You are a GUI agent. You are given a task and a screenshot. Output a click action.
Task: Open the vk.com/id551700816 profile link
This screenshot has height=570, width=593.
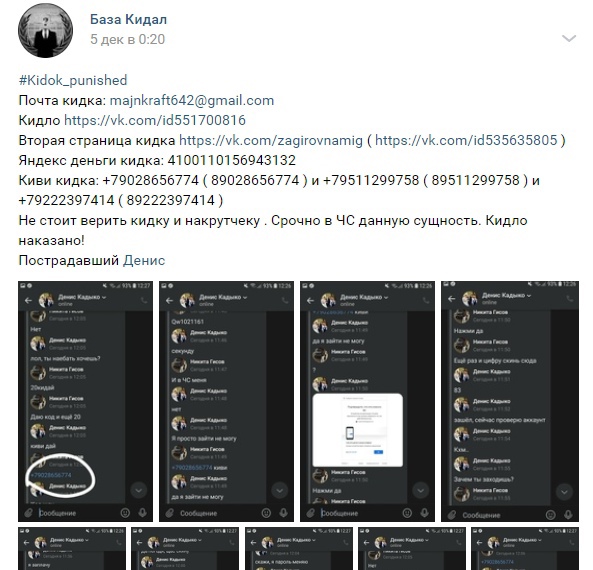click(155, 120)
